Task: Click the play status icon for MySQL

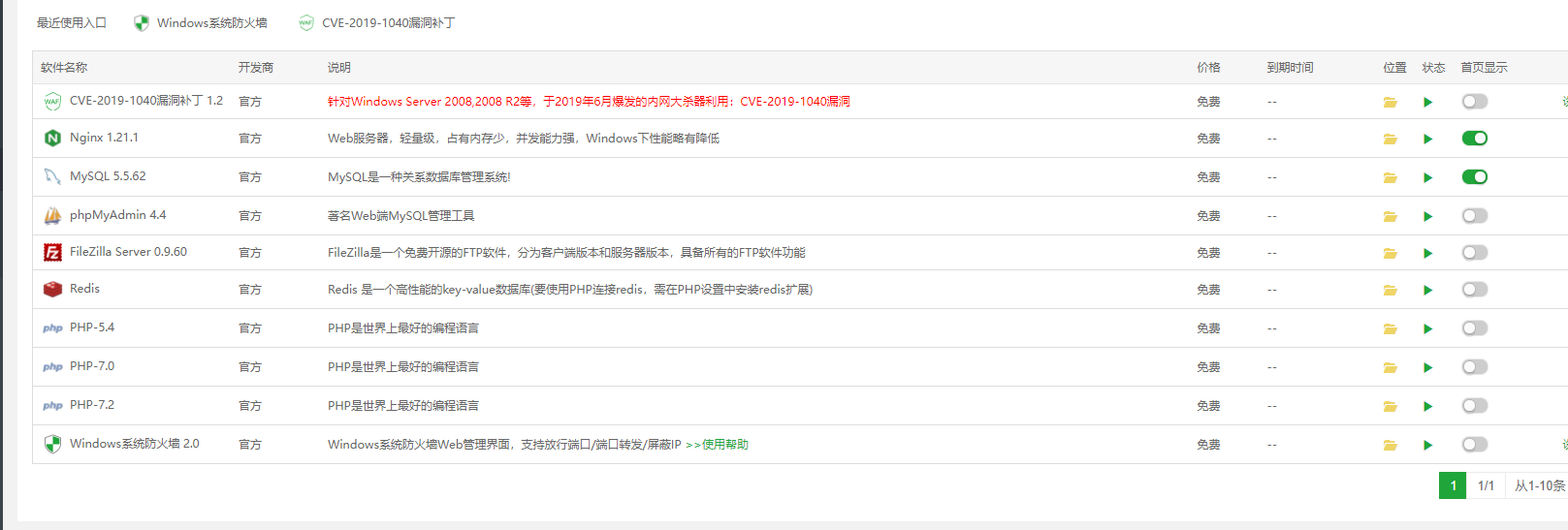Action: (1427, 177)
